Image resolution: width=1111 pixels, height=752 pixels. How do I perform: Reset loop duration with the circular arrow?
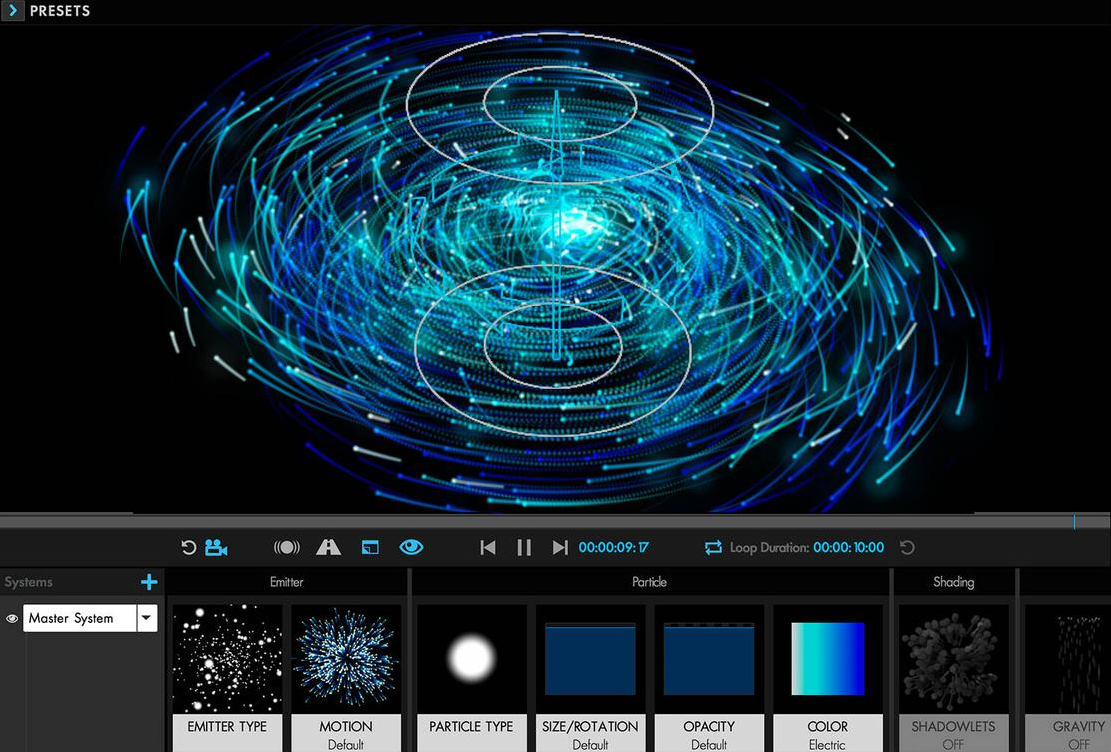[x=907, y=547]
